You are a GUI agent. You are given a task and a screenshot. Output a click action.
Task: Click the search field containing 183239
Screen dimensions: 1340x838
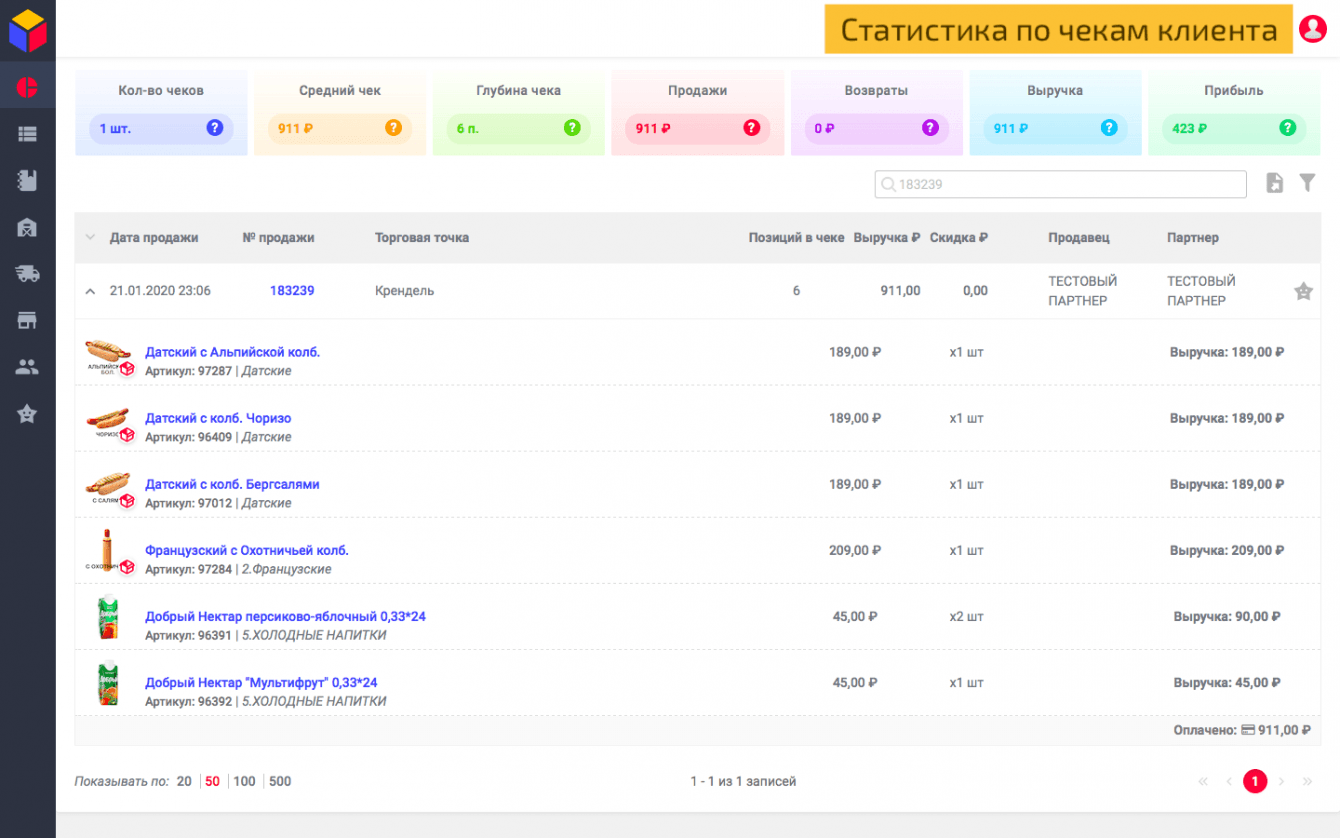(x=1060, y=184)
